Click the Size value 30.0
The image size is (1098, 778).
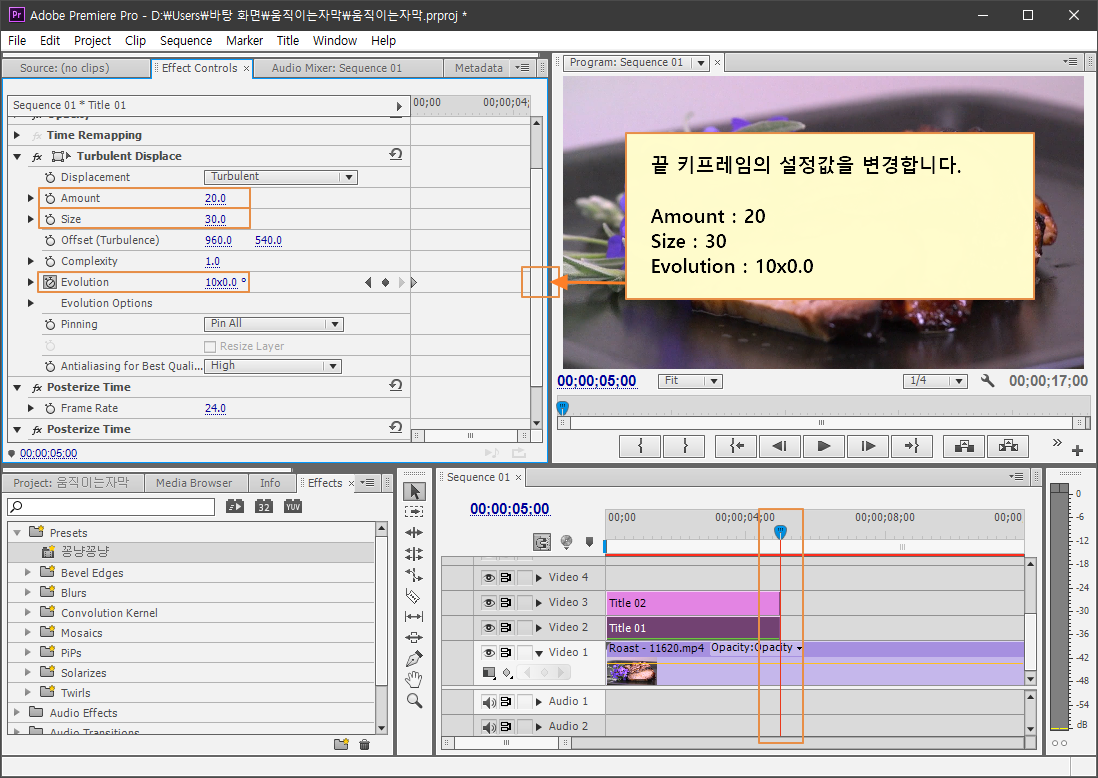pos(215,219)
